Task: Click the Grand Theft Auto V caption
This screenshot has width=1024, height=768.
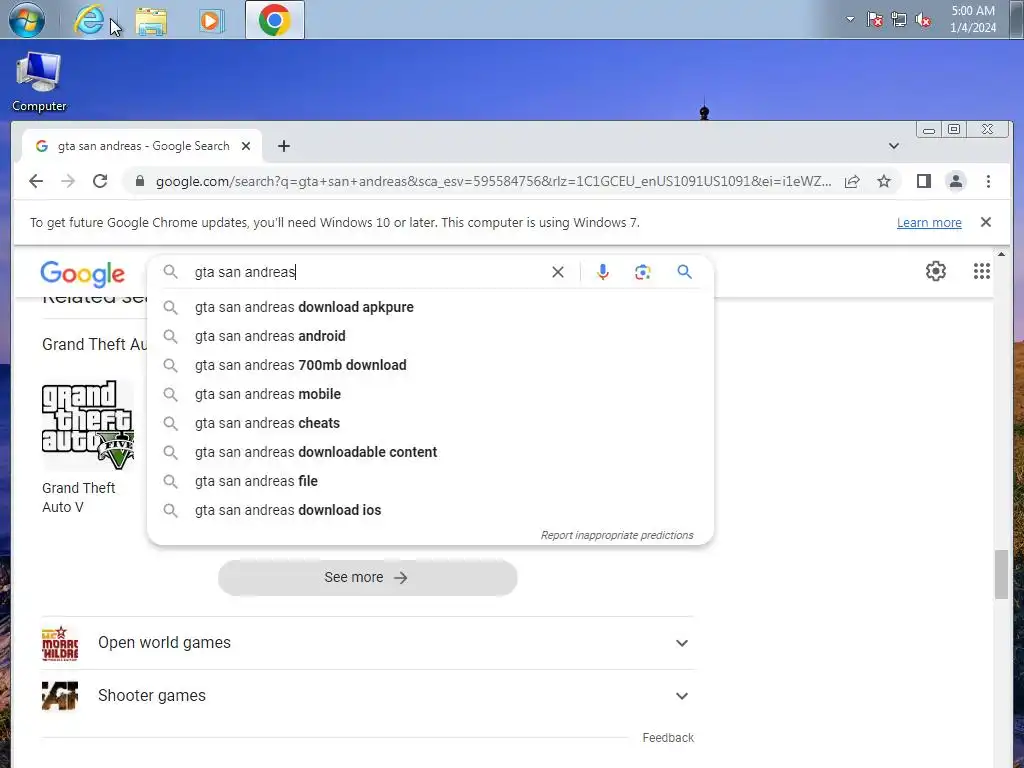Action: (78, 498)
